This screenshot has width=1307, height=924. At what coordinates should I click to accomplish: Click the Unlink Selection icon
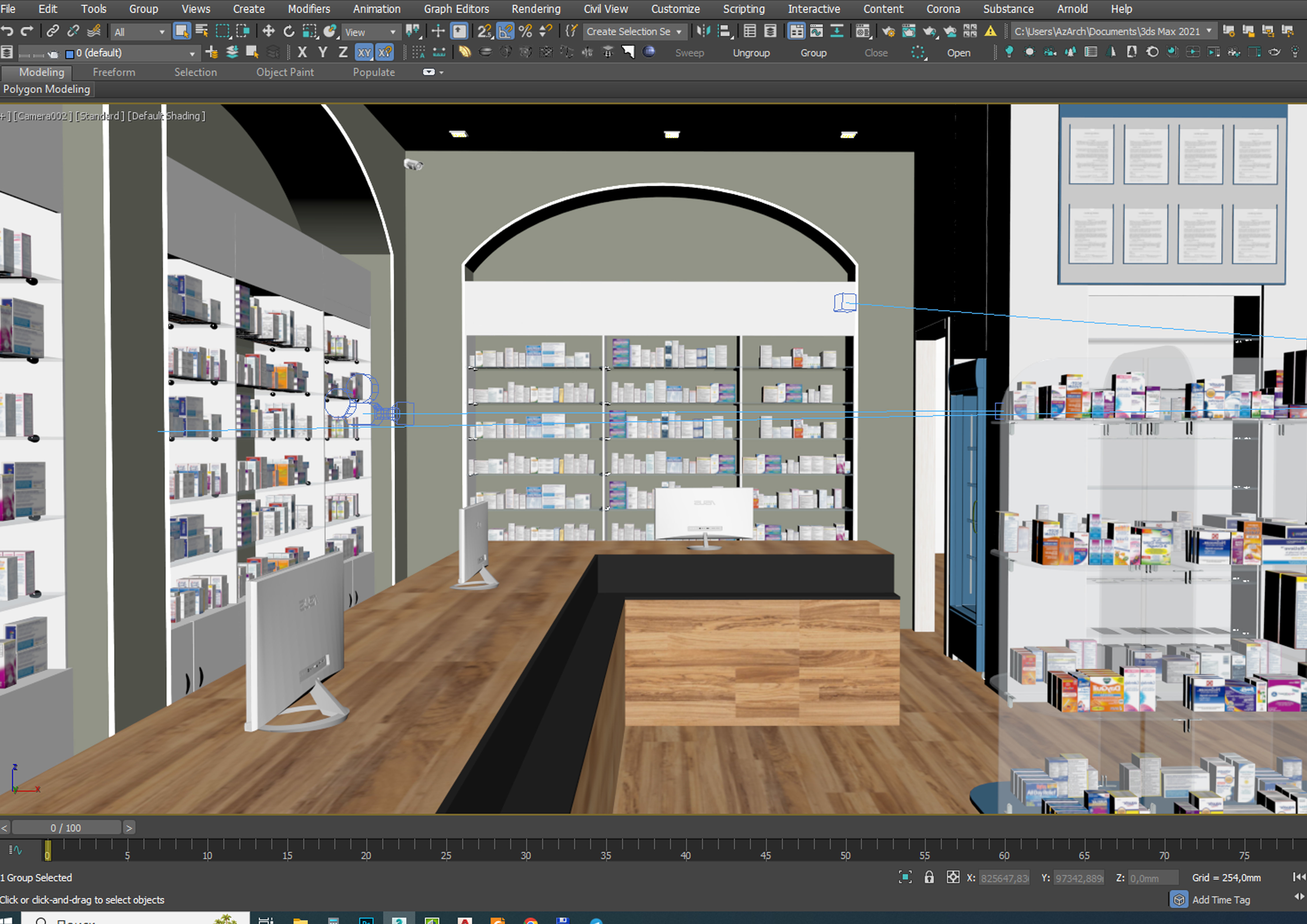[73, 31]
